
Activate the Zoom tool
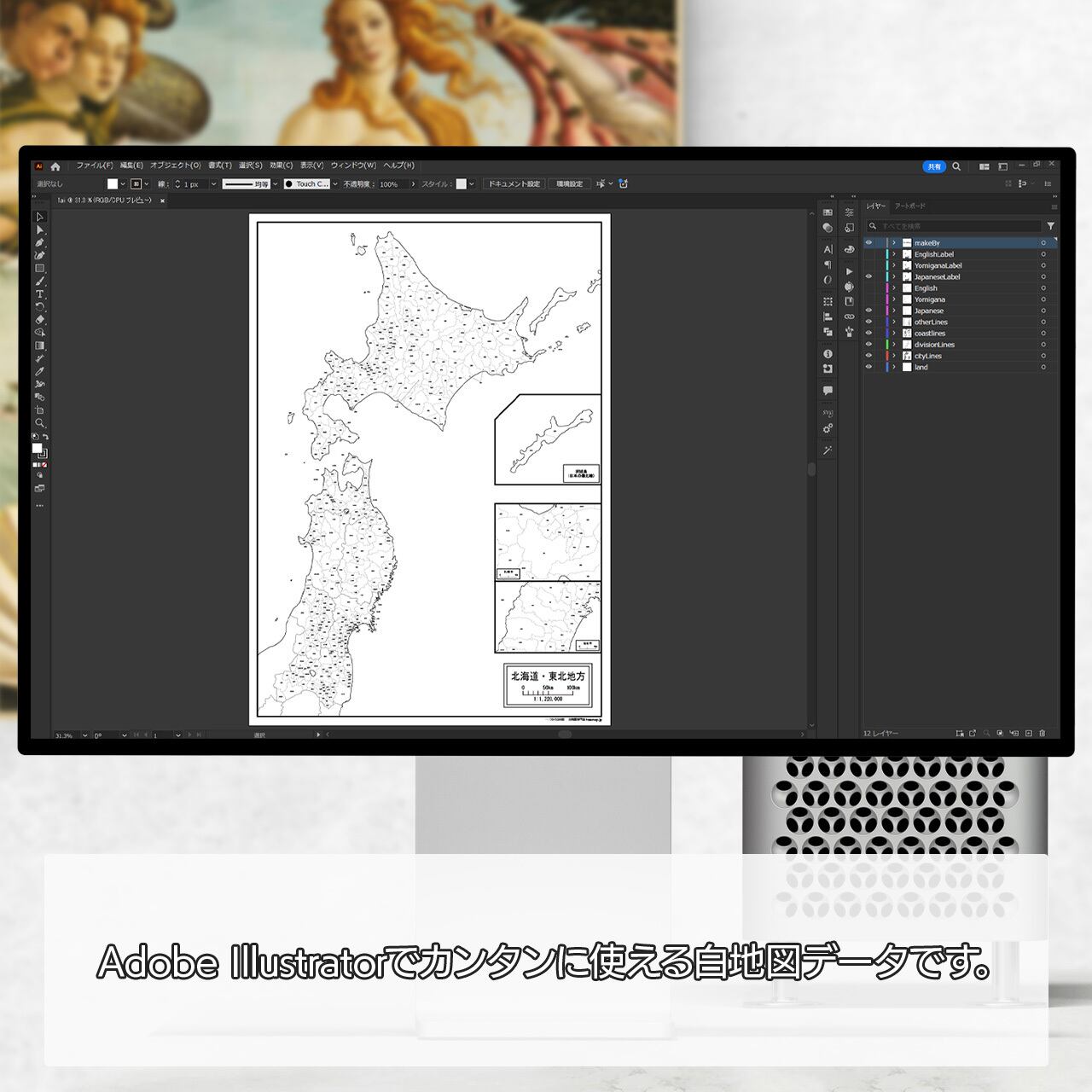39,423
